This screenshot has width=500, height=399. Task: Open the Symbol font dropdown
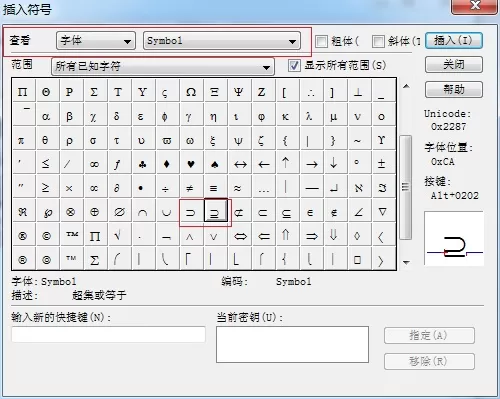[x=222, y=41]
